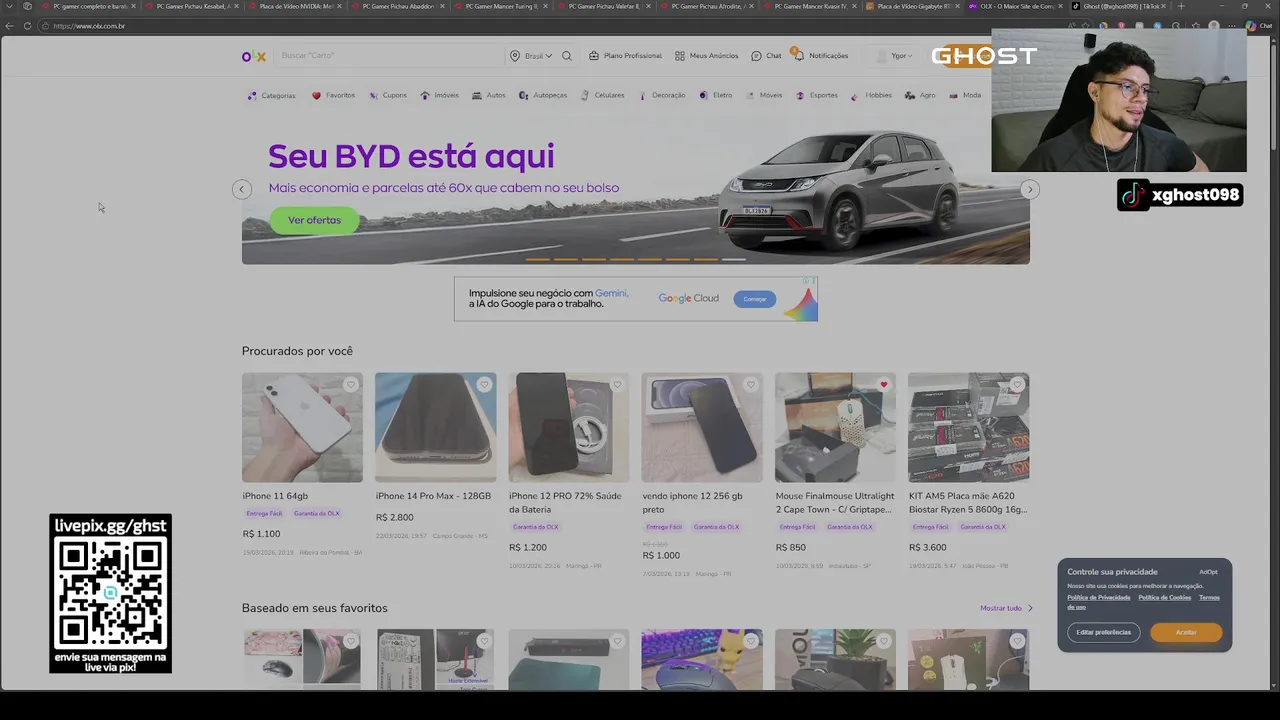Open the Termos de uso link
This screenshot has height=720, width=1280.
click(1209, 598)
